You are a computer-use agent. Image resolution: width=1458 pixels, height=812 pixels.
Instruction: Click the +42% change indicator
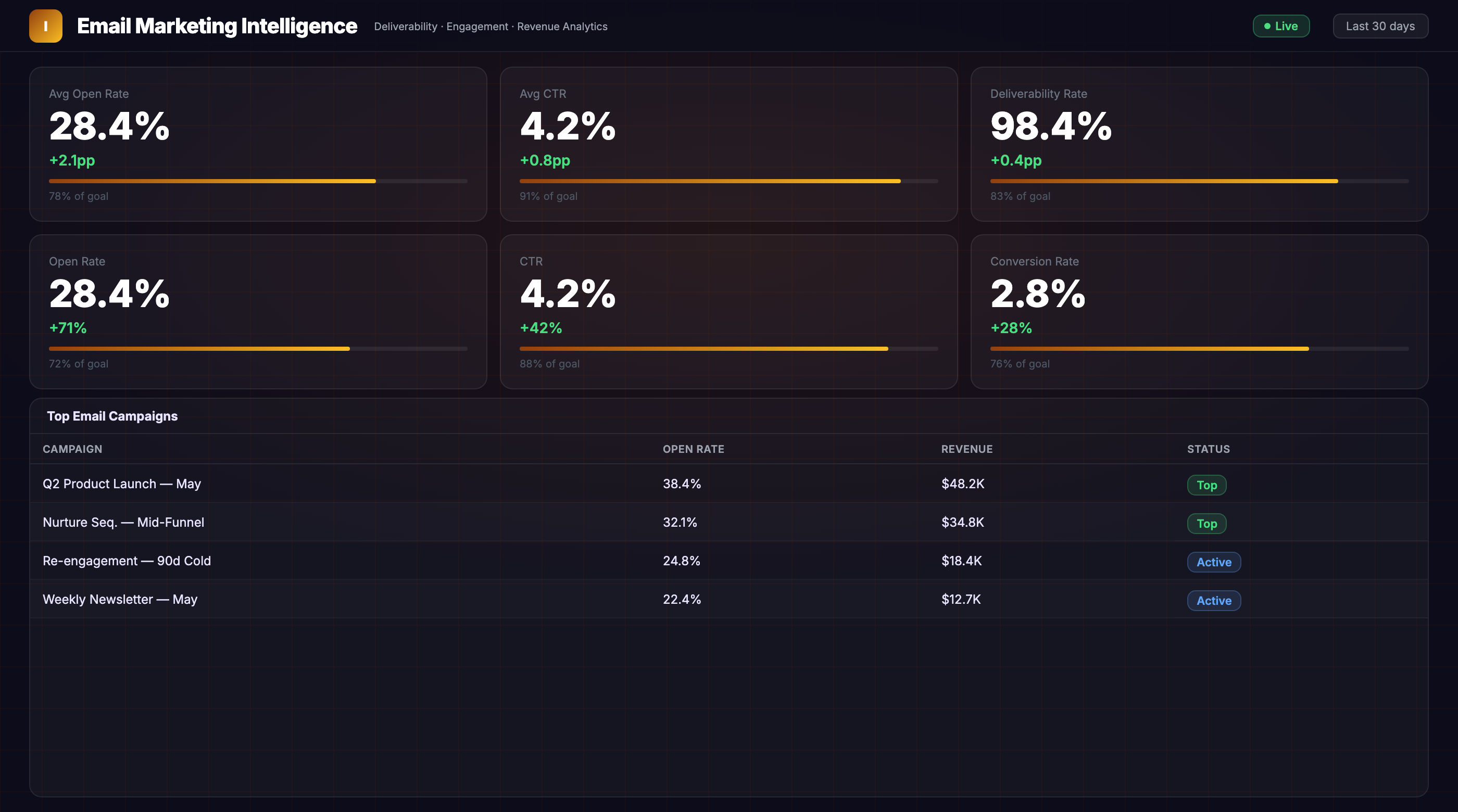pyautogui.click(x=541, y=327)
